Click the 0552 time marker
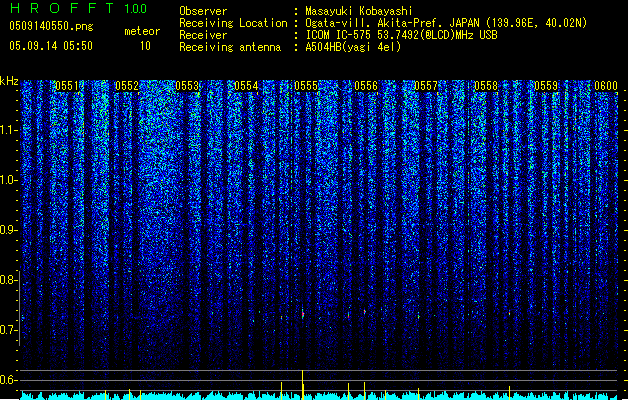 [127, 86]
